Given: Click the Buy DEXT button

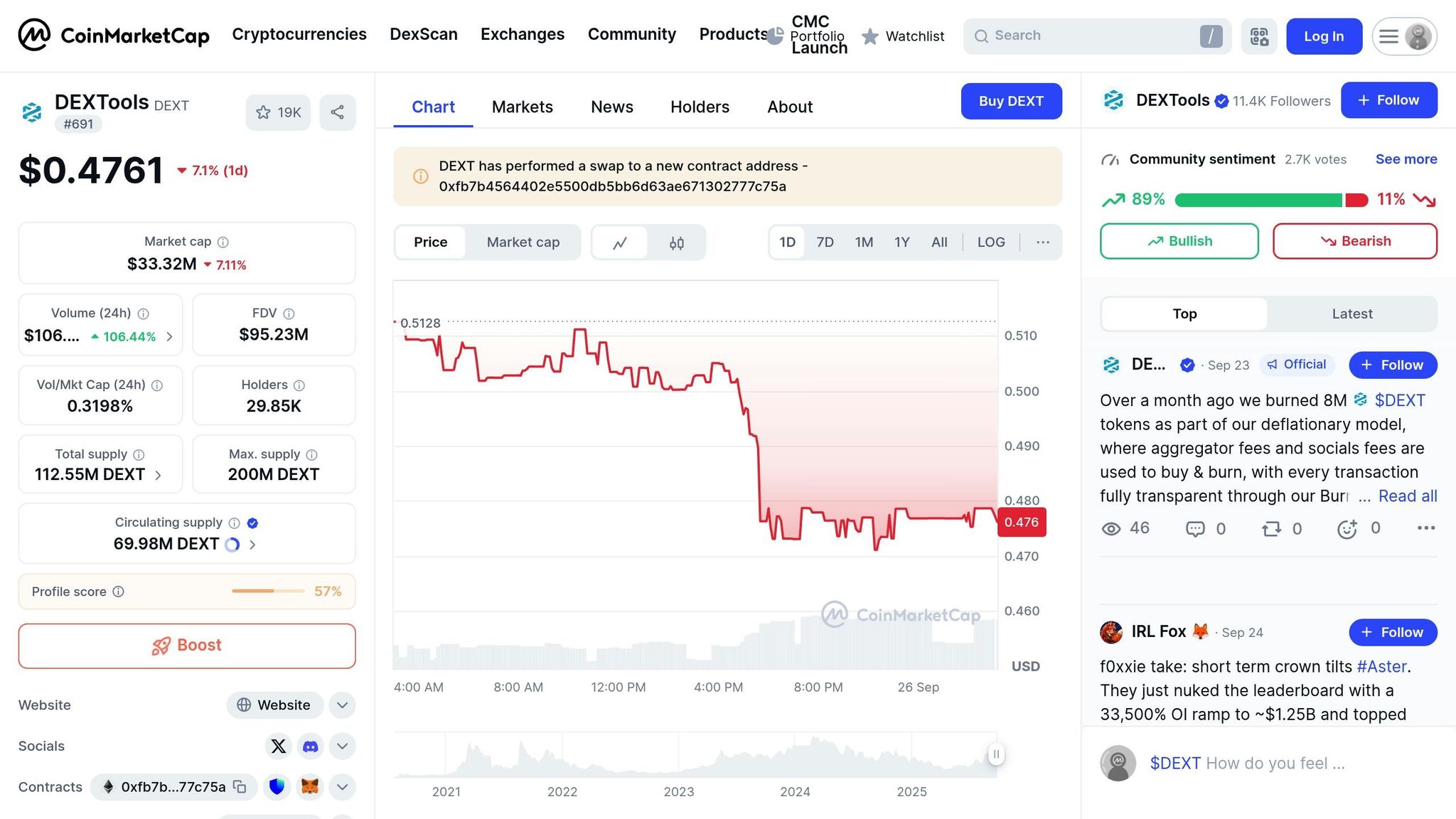Looking at the screenshot, I should [1011, 101].
